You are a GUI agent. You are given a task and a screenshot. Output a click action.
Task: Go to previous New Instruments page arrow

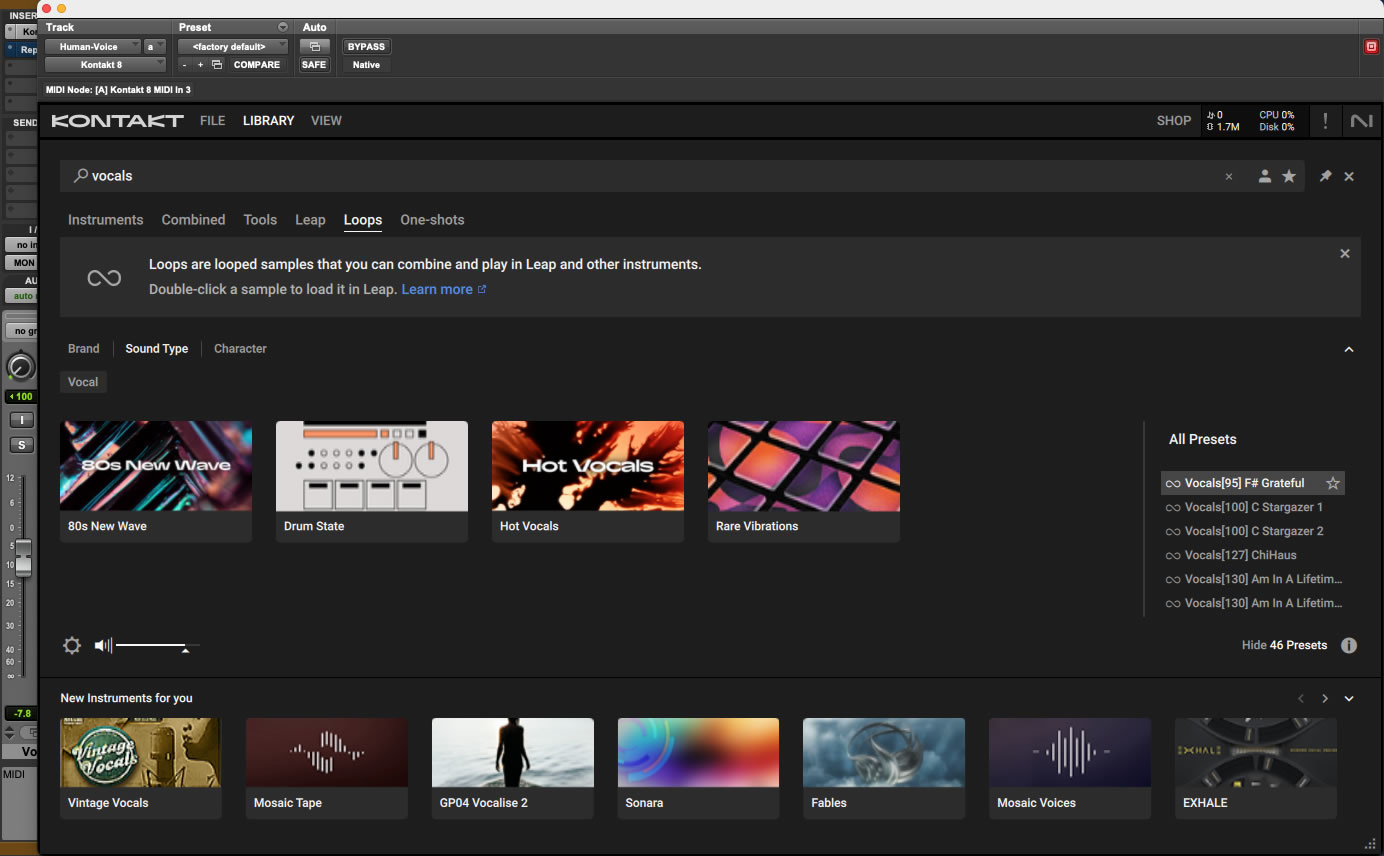pyautogui.click(x=1301, y=698)
